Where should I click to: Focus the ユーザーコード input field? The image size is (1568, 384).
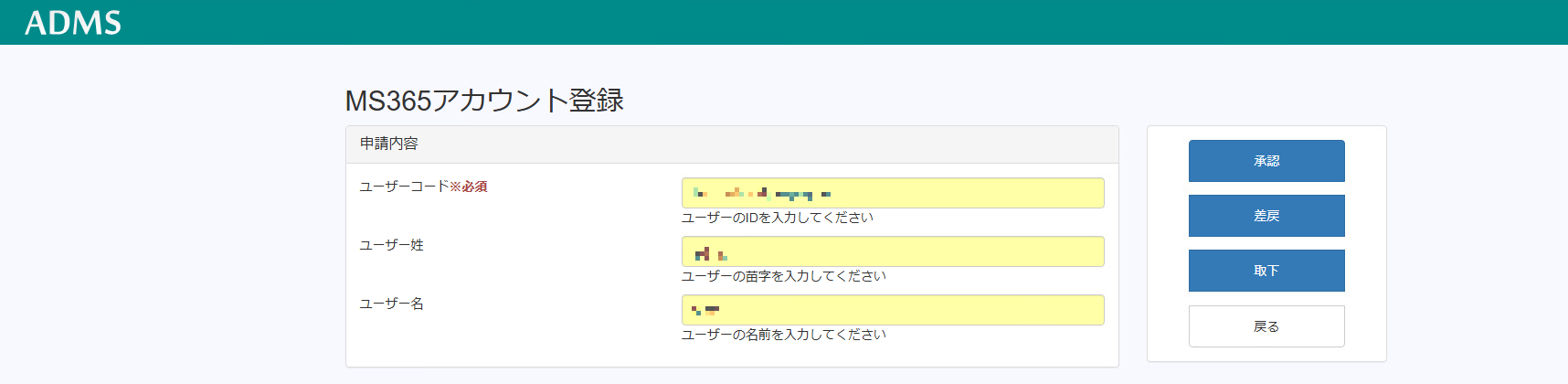coord(893,193)
